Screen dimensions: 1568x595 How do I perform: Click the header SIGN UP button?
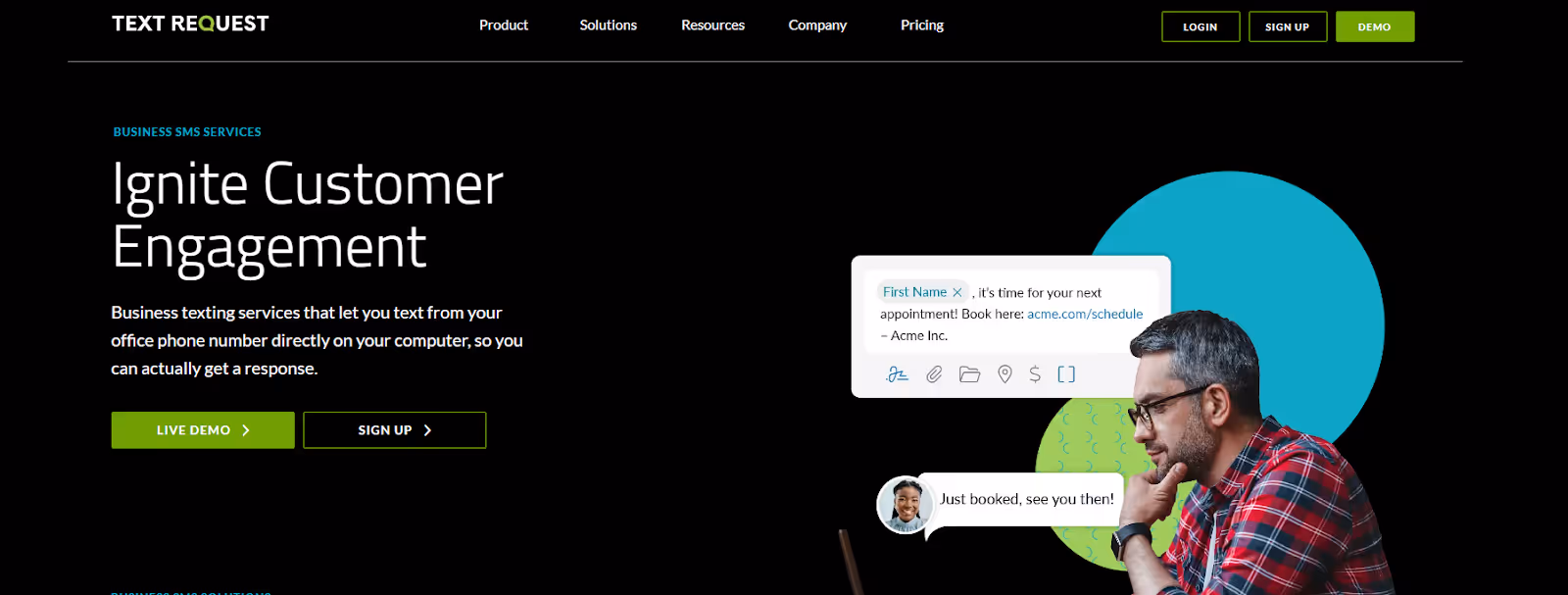[1288, 26]
